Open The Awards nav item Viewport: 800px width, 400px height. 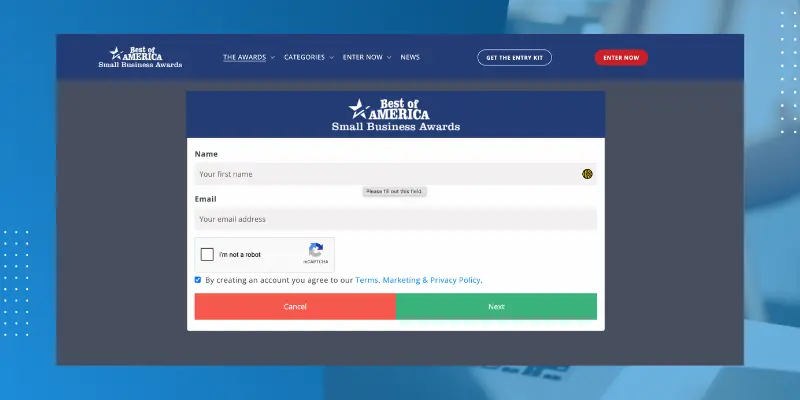pyautogui.click(x=244, y=57)
